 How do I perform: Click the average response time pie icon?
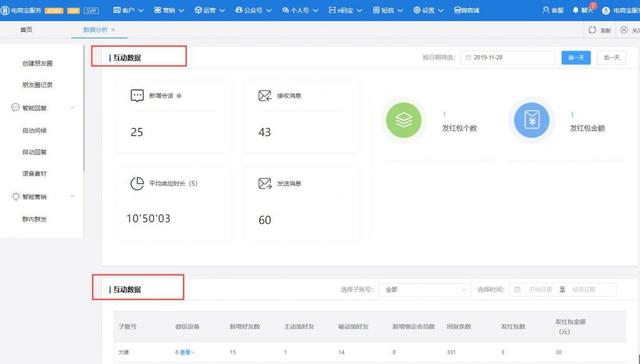(137, 184)
